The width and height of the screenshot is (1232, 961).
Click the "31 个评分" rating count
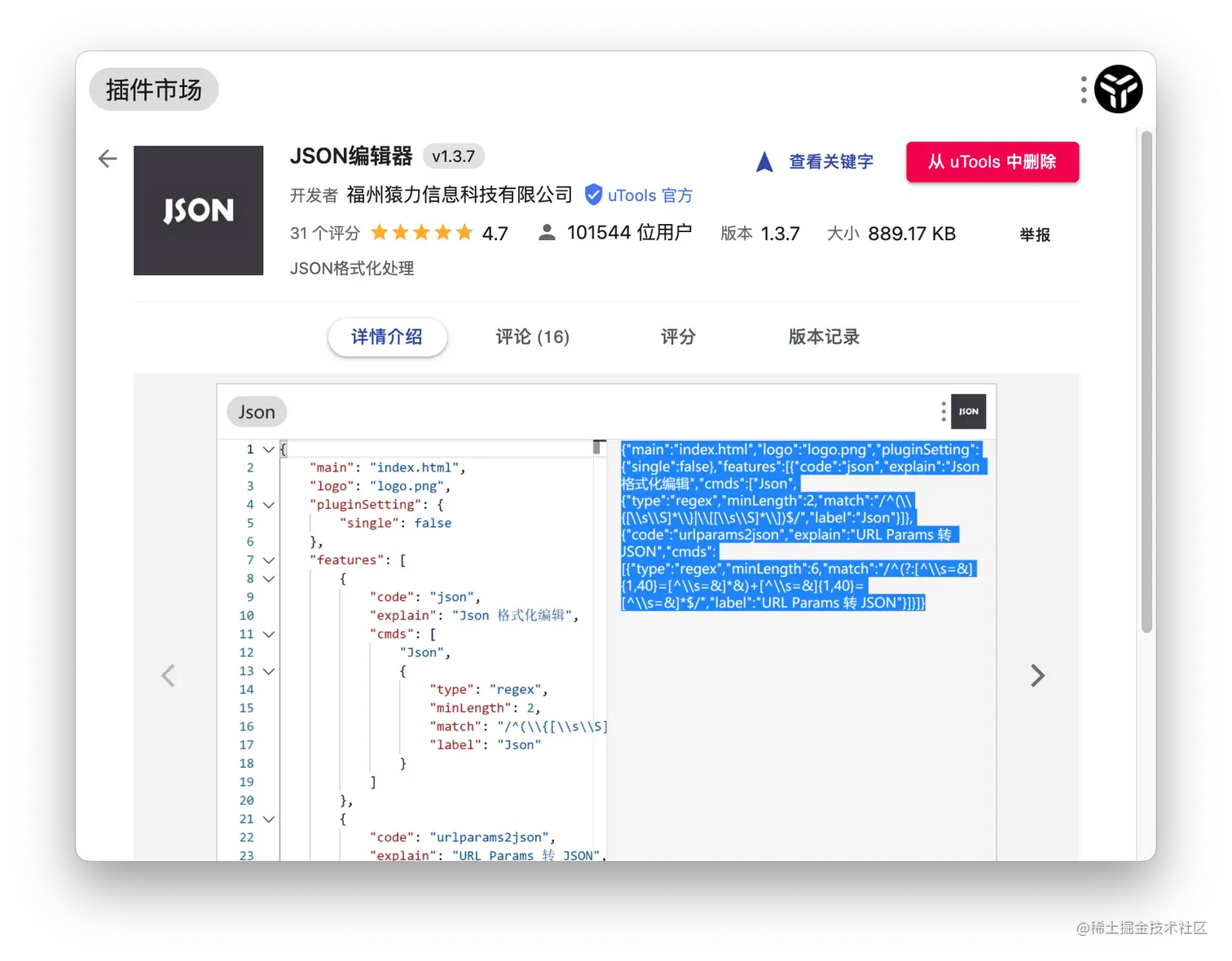[x=325, y=234]
